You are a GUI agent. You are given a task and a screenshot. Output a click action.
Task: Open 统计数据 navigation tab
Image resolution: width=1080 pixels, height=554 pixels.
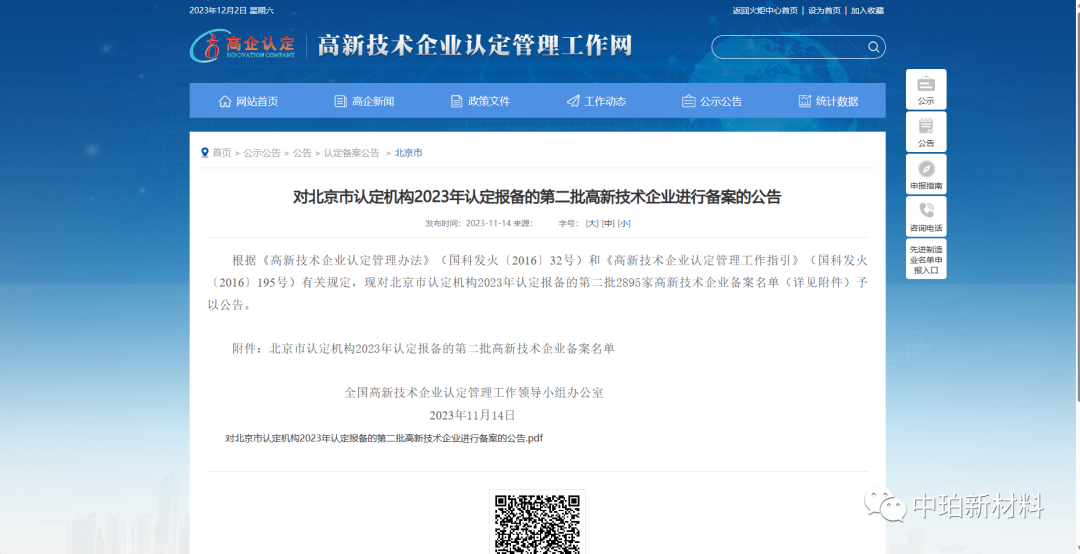pyautogui.click(x=828, y=101)
